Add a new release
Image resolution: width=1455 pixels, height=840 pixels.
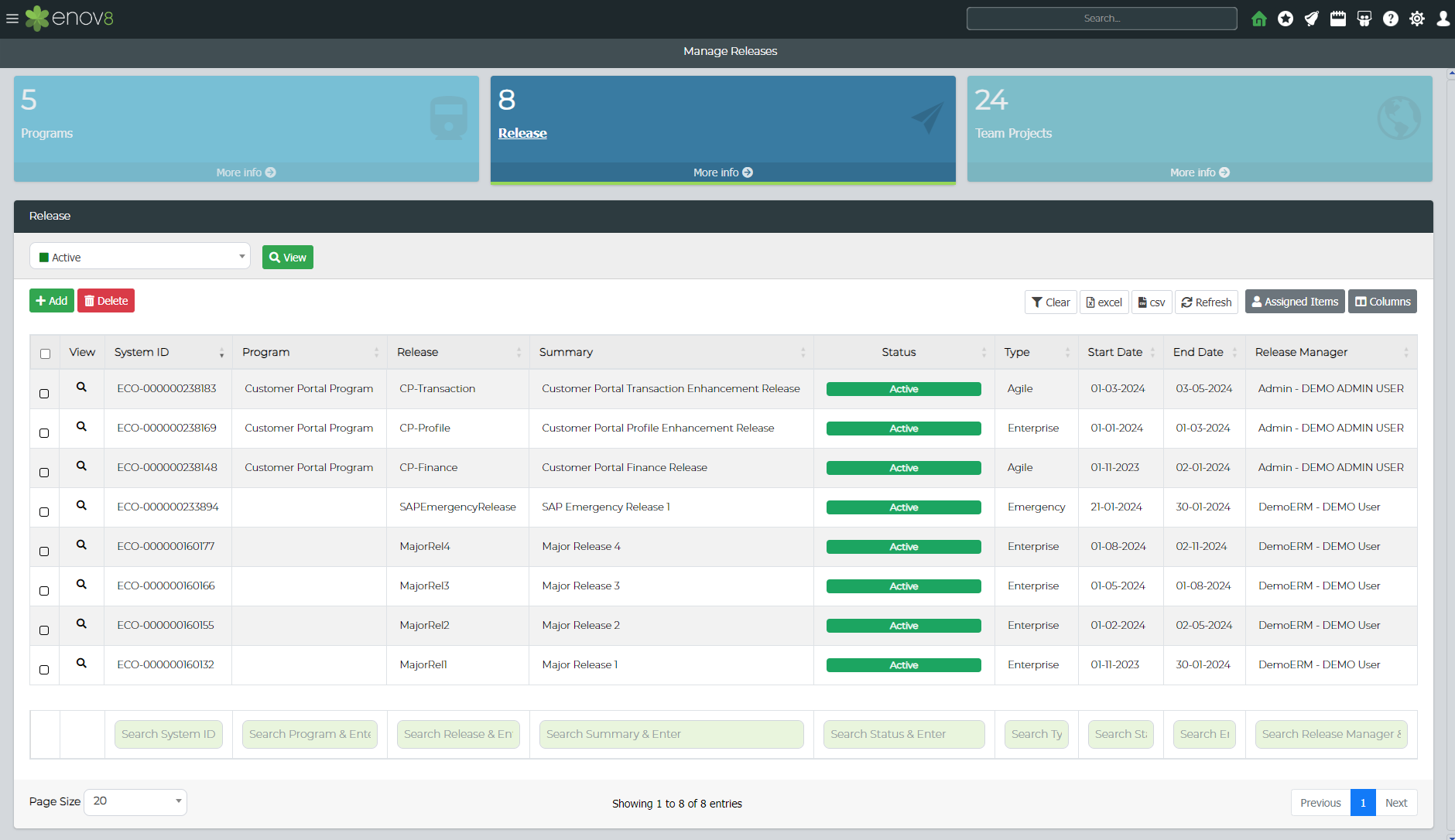point(52,301)
